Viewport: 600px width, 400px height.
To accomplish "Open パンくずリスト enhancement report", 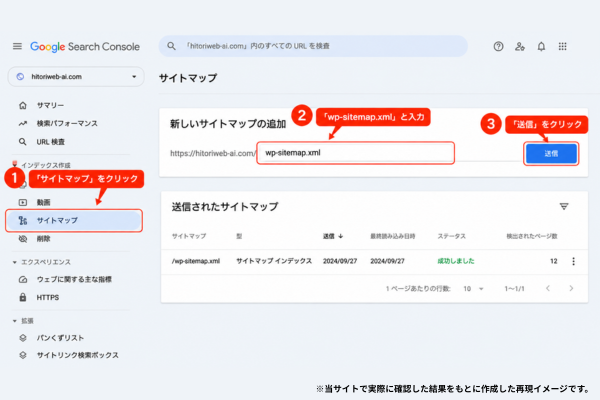I will 60,338.
